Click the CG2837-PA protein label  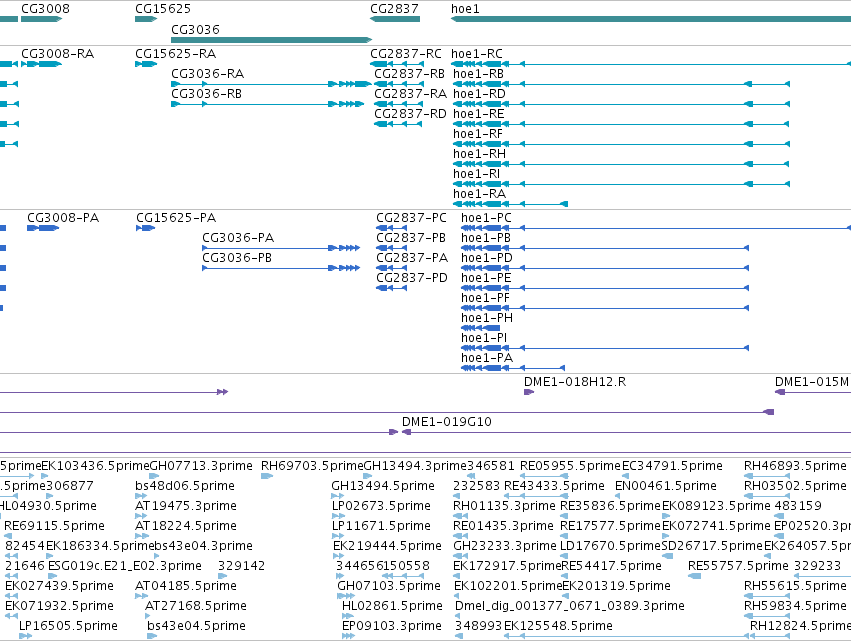(x=412, y=258)
